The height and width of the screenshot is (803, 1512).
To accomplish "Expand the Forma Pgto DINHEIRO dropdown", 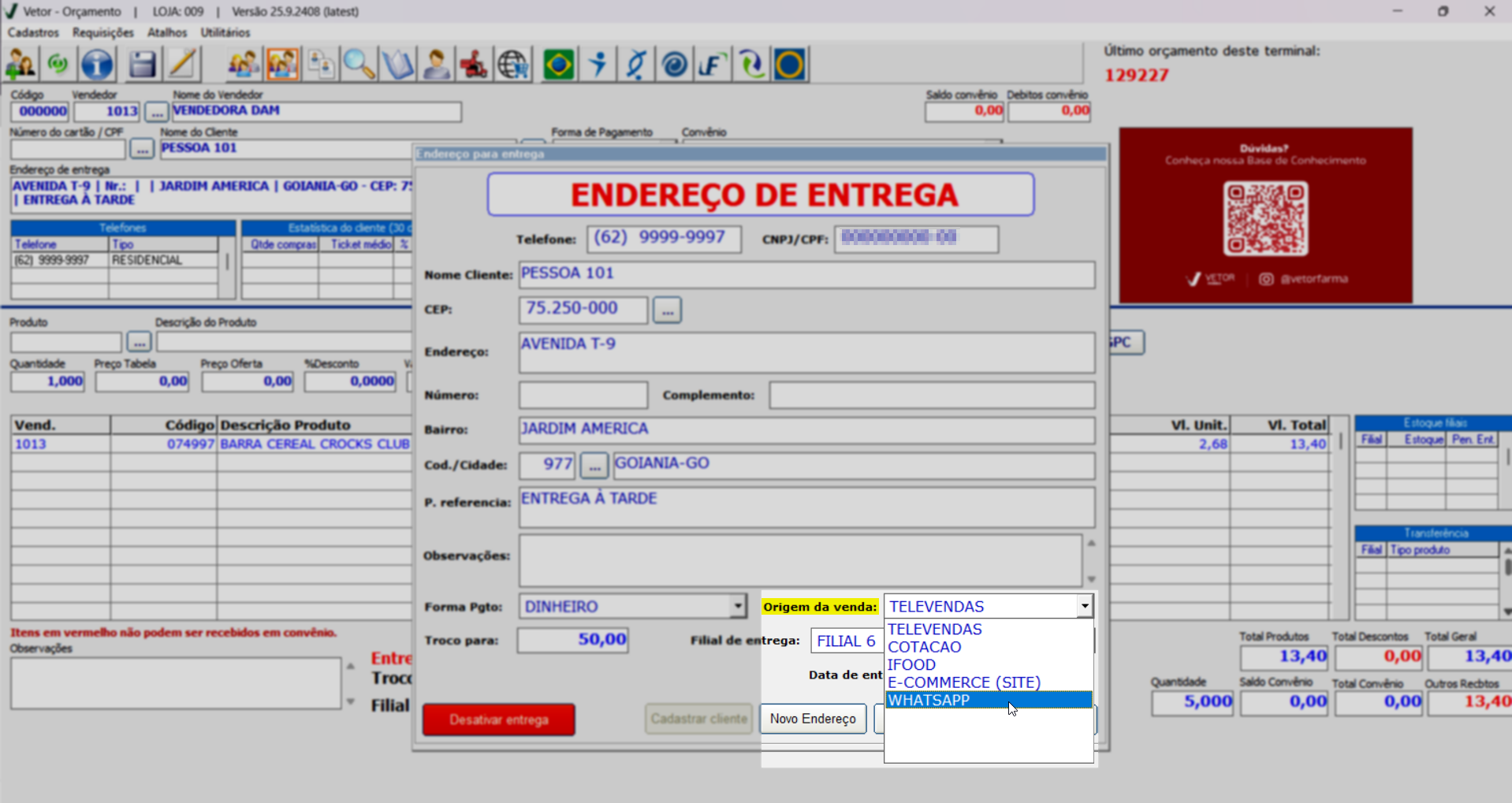I will [x=738, y=607].
